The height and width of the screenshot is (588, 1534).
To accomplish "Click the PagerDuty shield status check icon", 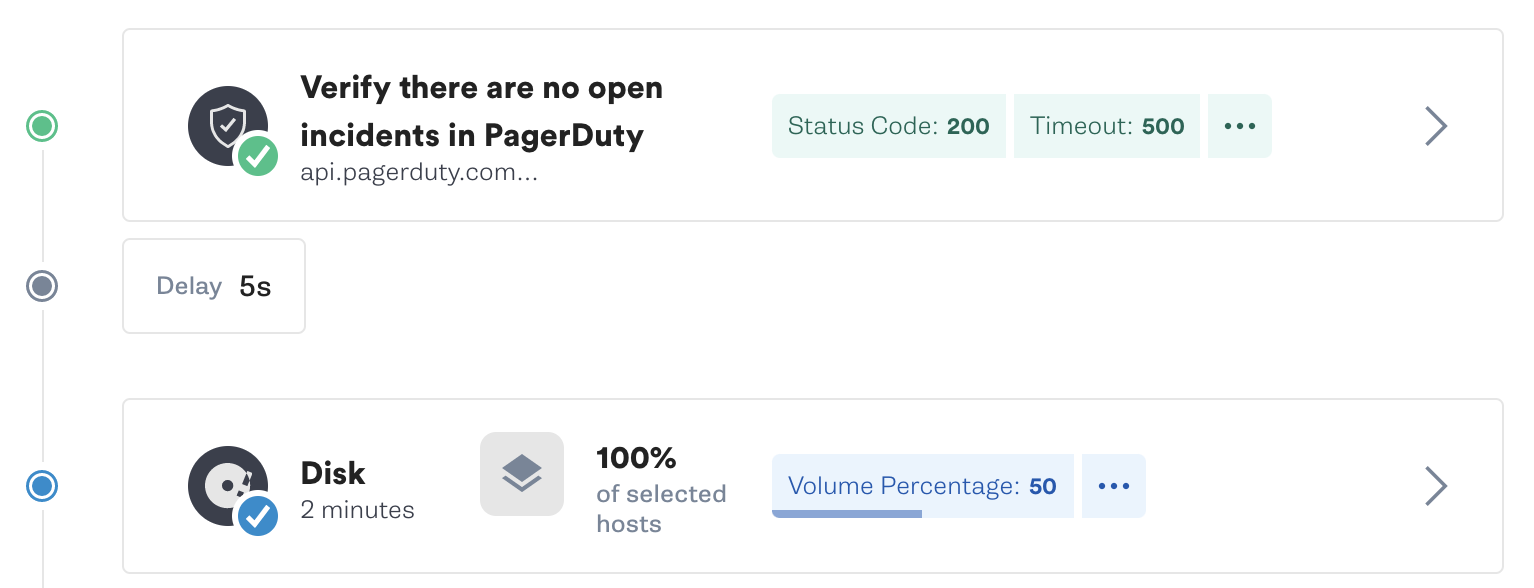I will [x=228, y=126].
